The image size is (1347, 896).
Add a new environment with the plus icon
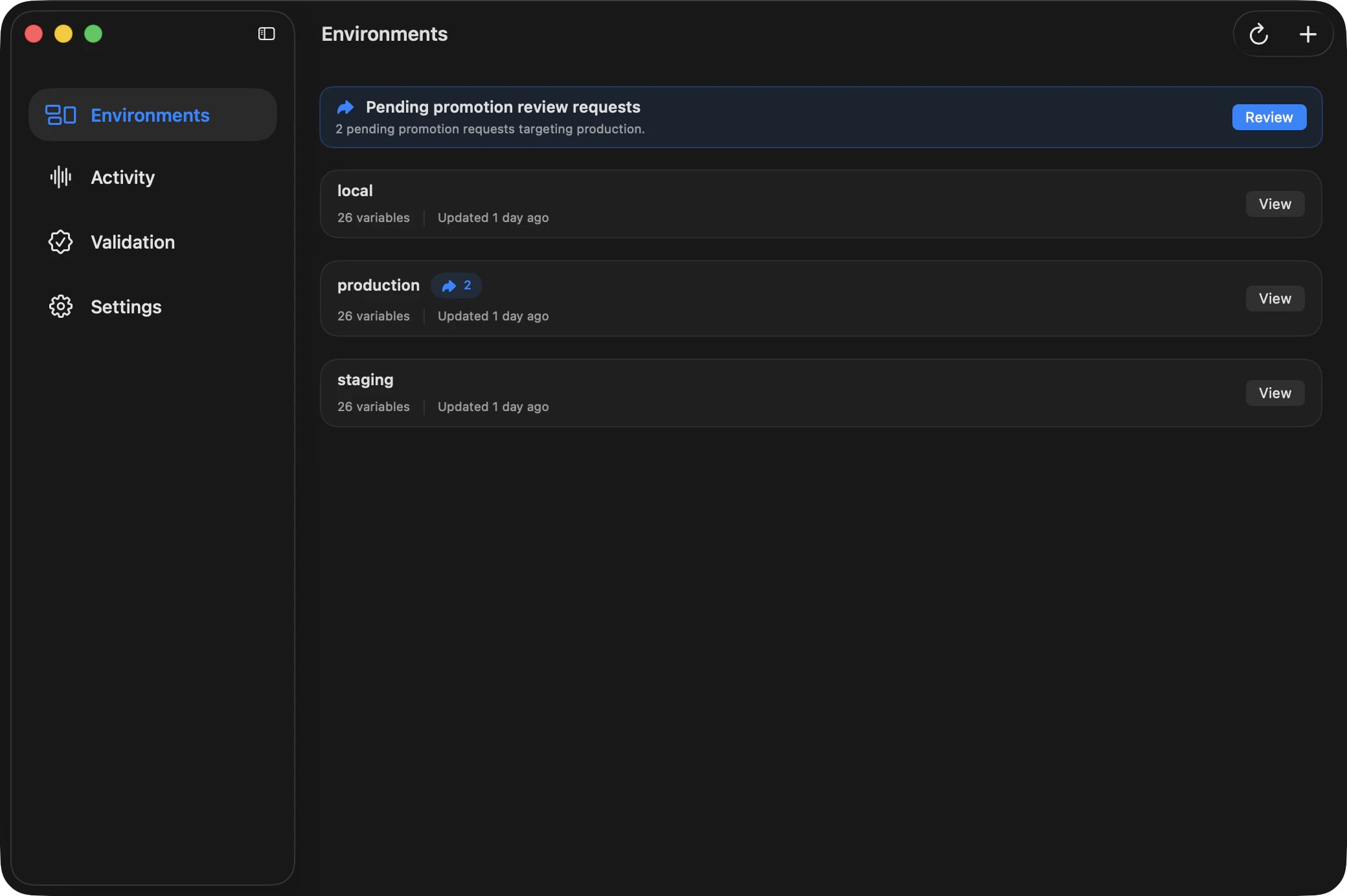click(x=1307, y=34)
